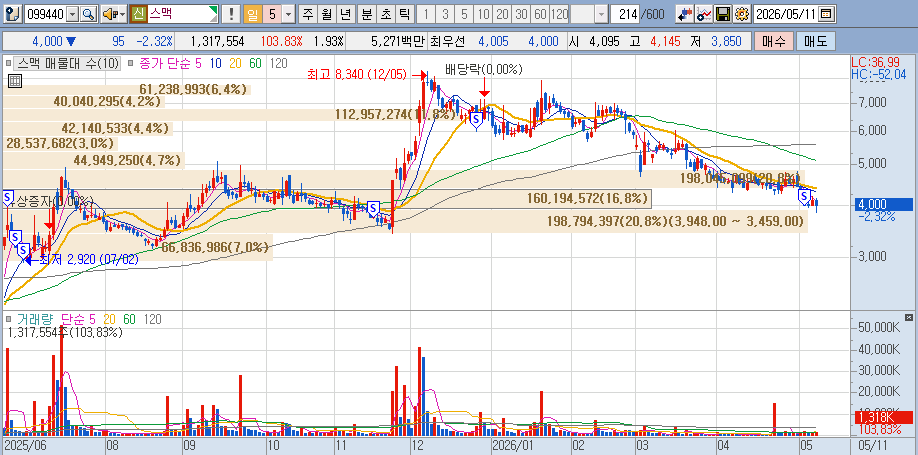Switch to yearly 년 chart
The image size is (918, 455).
point(345,14)
